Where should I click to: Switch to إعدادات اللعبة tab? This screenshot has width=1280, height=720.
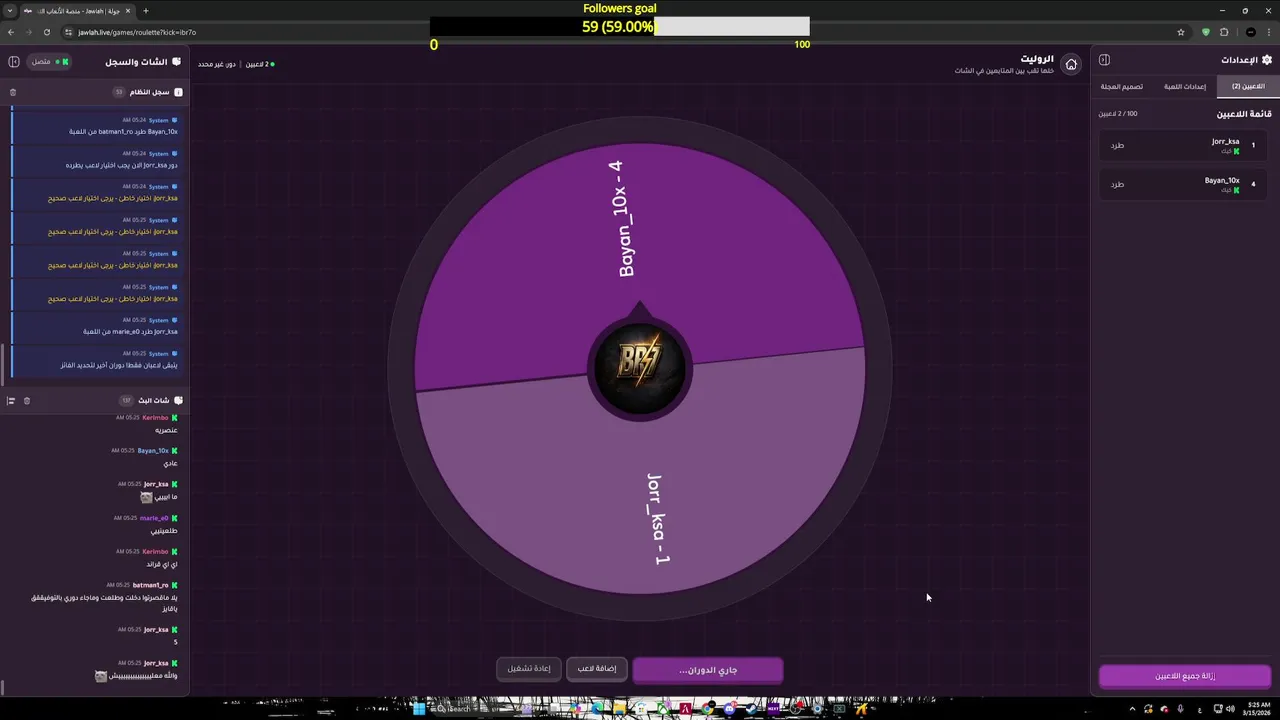(1185, 87)
